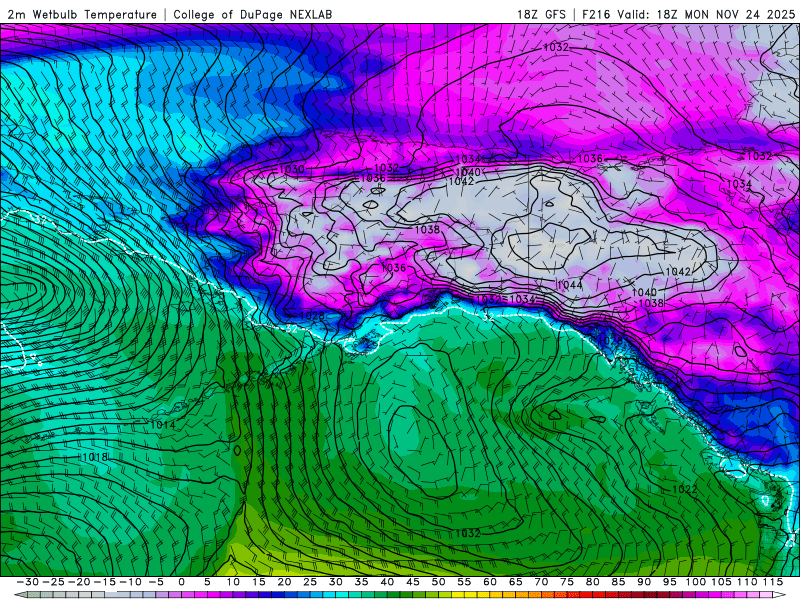Viewport: 800px width, 600px height.
Task: Select the 75 color scale label
Action: pyautogui.click(x=567, y=582)
